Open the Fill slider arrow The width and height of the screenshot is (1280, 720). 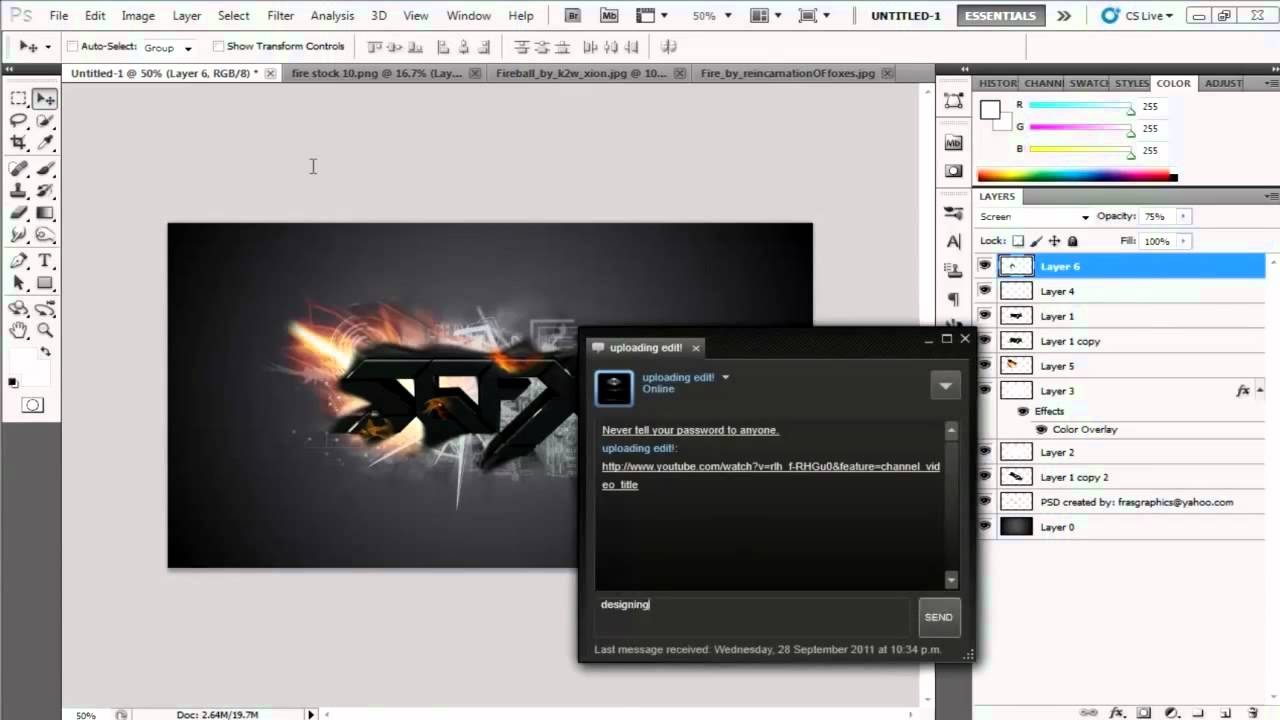(1183, 241)
